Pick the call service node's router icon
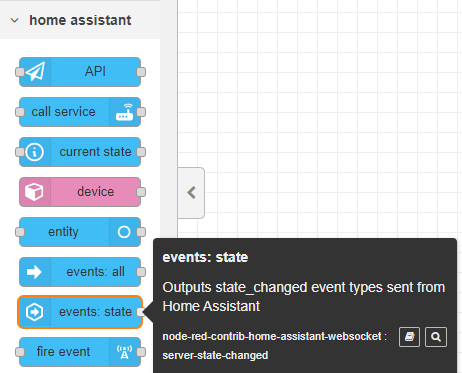The image size is (462, 373). click(x=124, y=112)
